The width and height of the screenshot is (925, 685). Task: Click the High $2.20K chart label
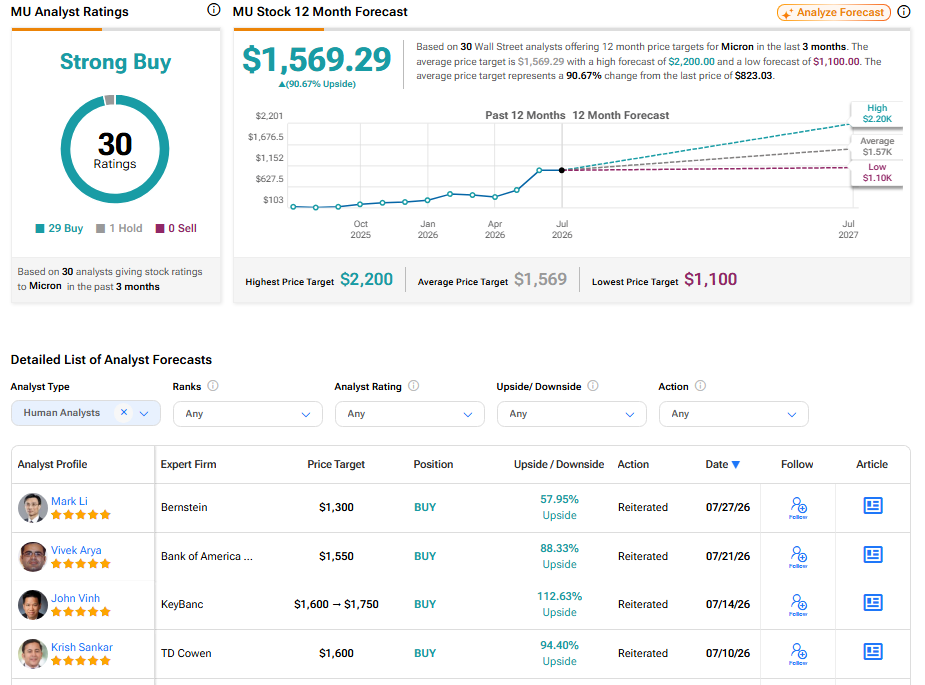point(877,113)
